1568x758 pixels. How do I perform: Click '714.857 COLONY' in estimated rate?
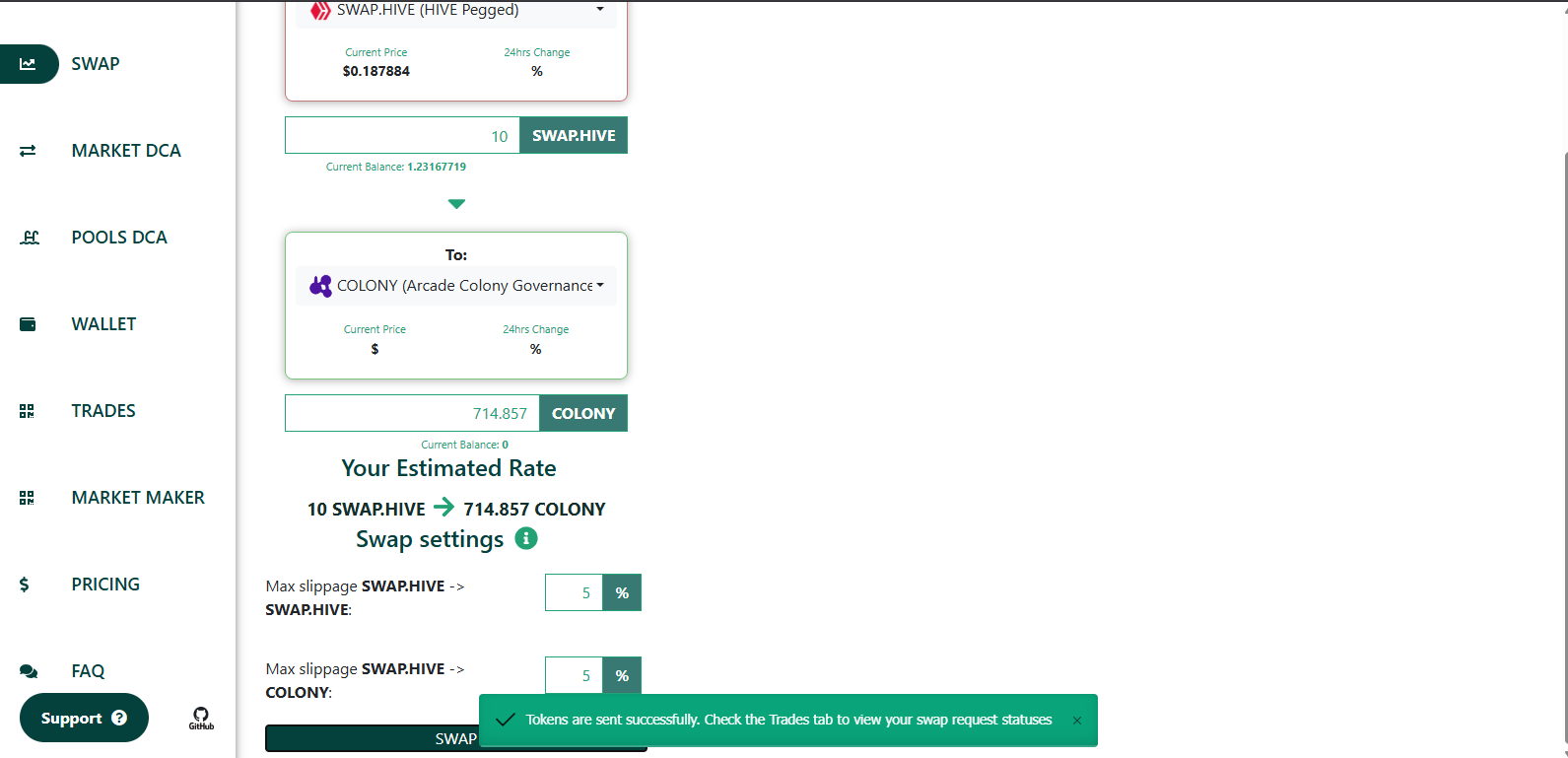(x=534, y=509)
